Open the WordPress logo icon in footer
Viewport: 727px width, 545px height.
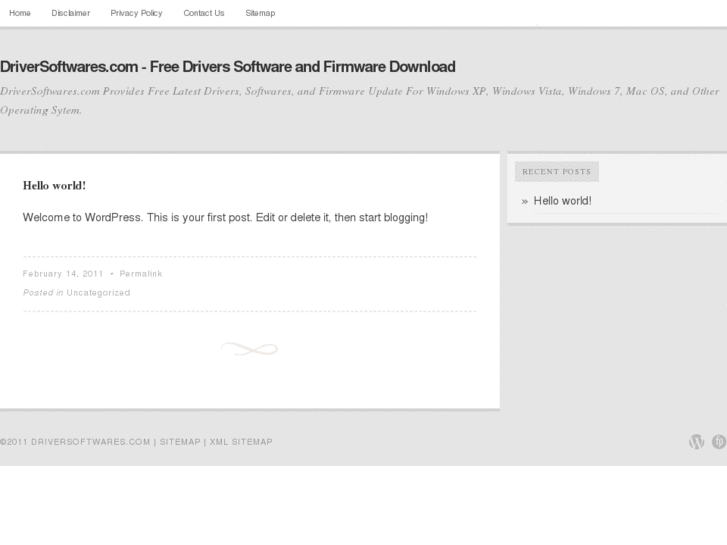click(696, 442)
